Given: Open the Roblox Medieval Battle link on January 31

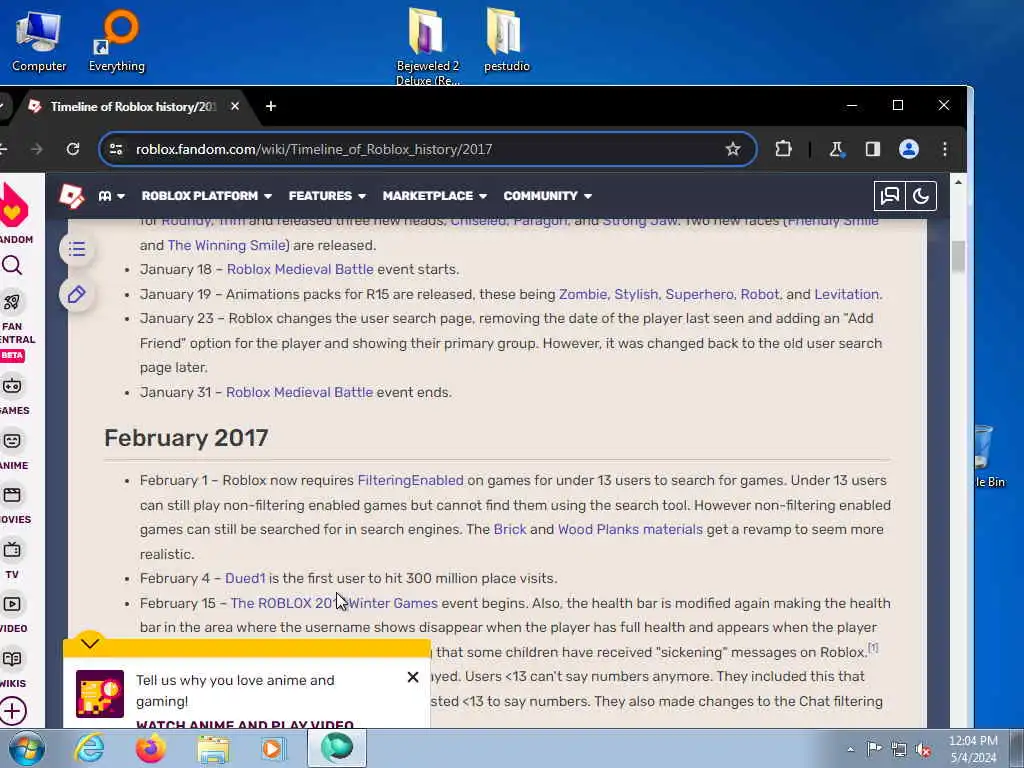Looking at the screenshot, I should point(299,392).
